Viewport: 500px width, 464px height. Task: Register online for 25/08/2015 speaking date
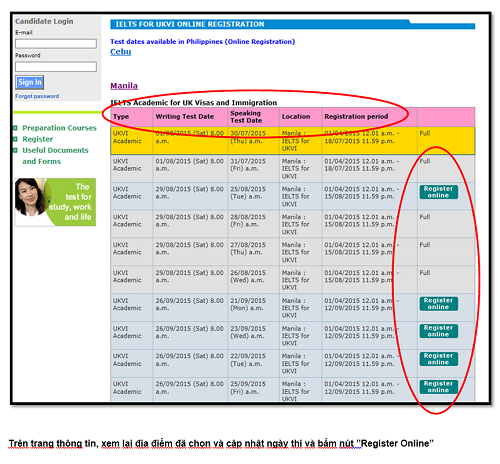(x=439, y=192)
